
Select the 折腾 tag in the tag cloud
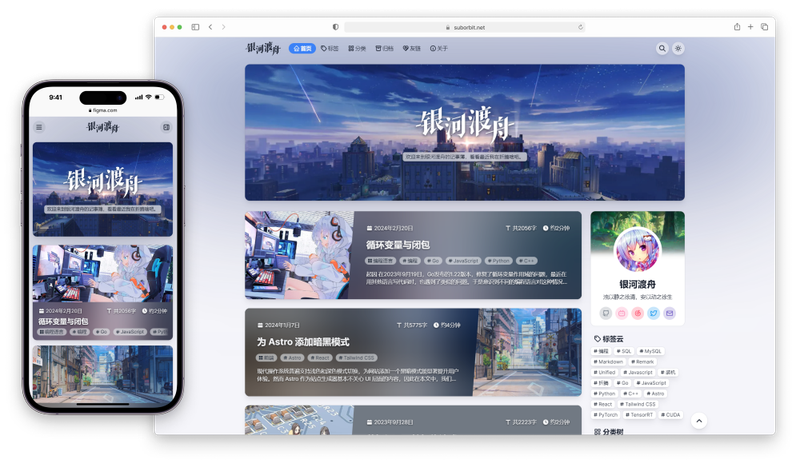point(601,383)
